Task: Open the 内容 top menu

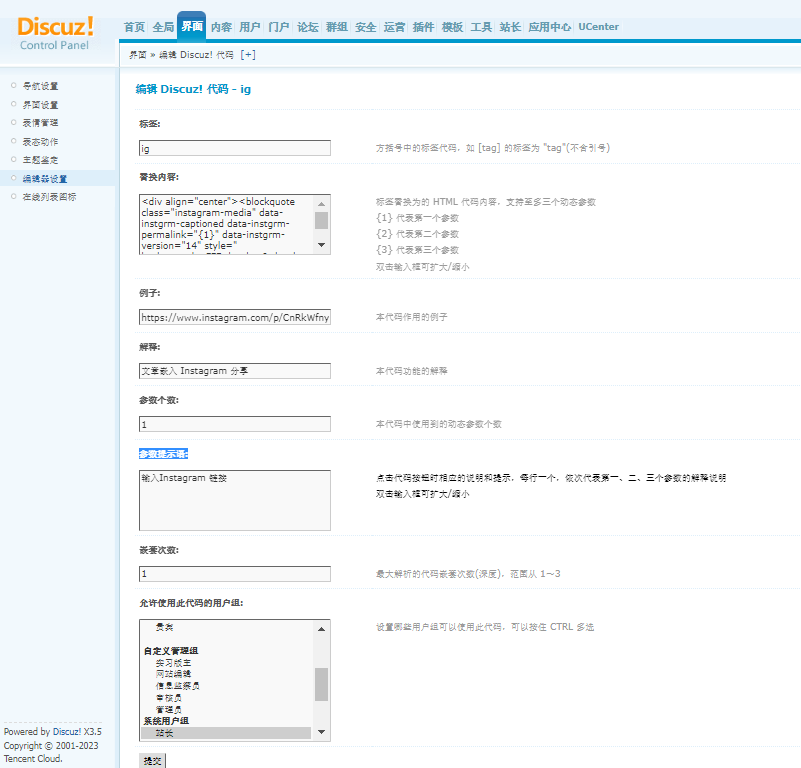Action: point(221,27)
